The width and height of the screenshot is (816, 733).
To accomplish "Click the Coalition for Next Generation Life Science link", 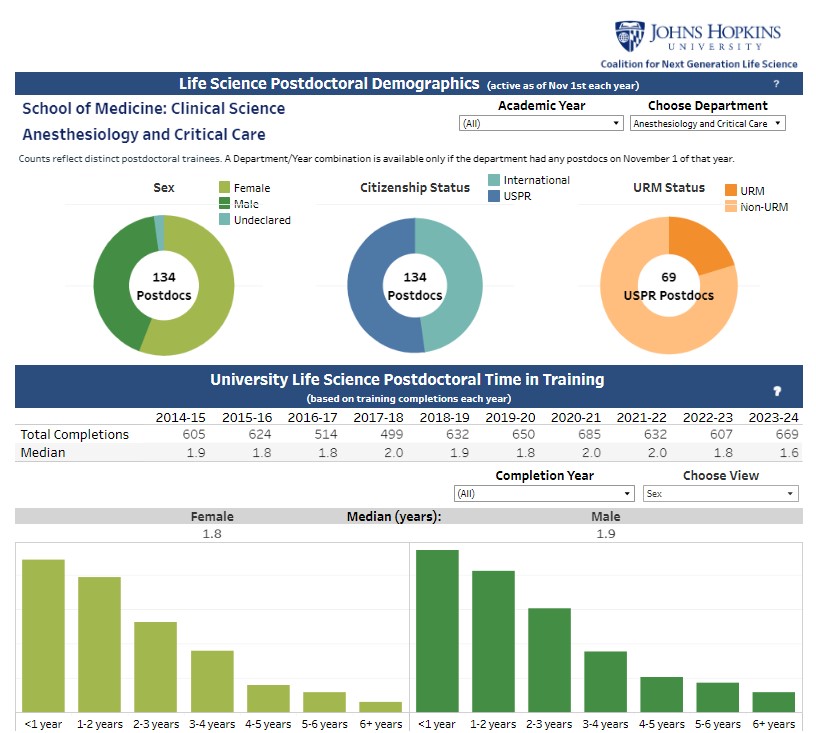I will click(706, 64).
